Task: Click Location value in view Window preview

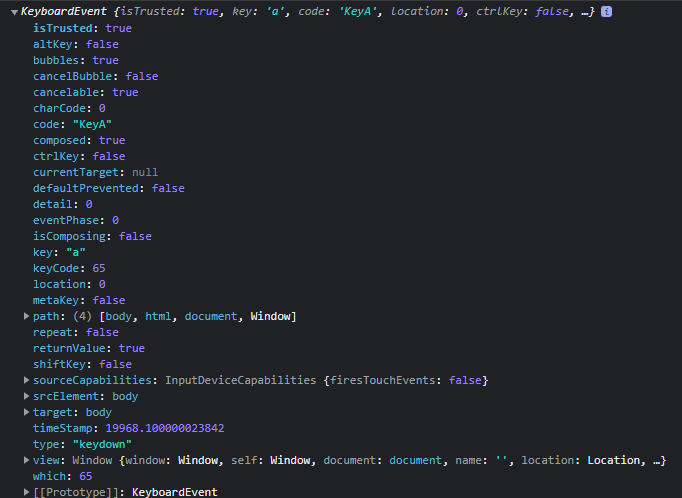Action: coord(613,460)
